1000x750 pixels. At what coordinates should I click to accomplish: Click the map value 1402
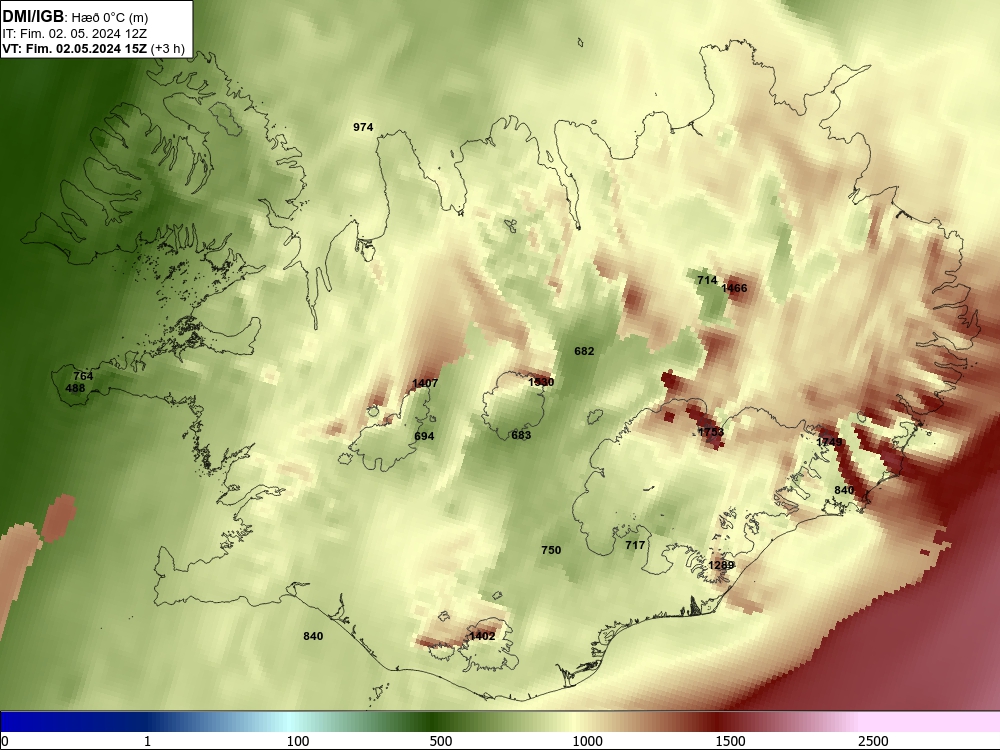pos(482,636)
